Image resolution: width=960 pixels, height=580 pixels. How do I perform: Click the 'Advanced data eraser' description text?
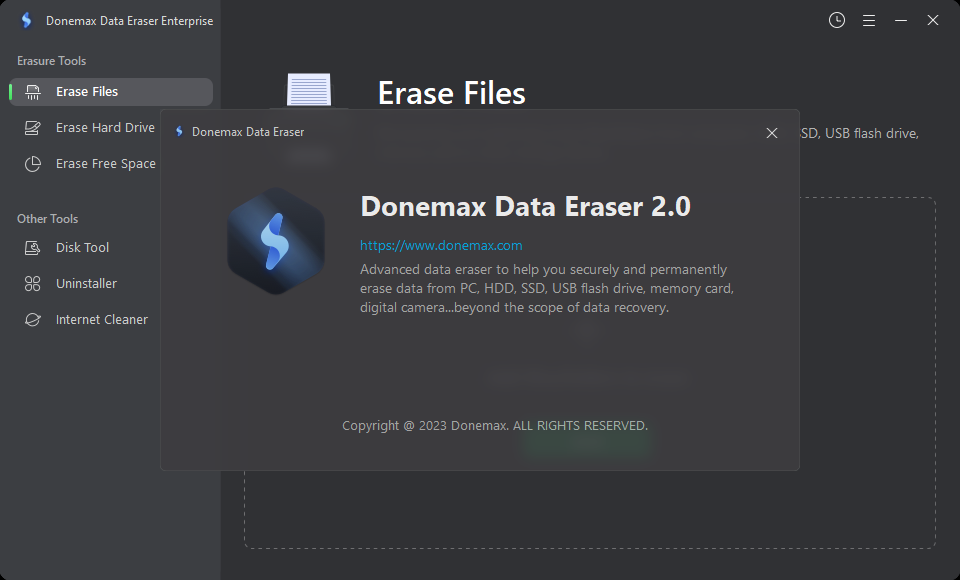tap(547, 288)
